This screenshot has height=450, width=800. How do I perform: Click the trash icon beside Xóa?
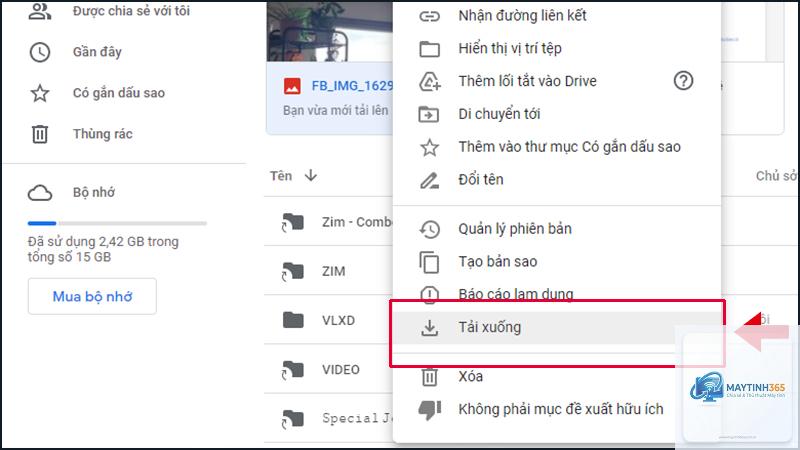[x=429, y=377]
